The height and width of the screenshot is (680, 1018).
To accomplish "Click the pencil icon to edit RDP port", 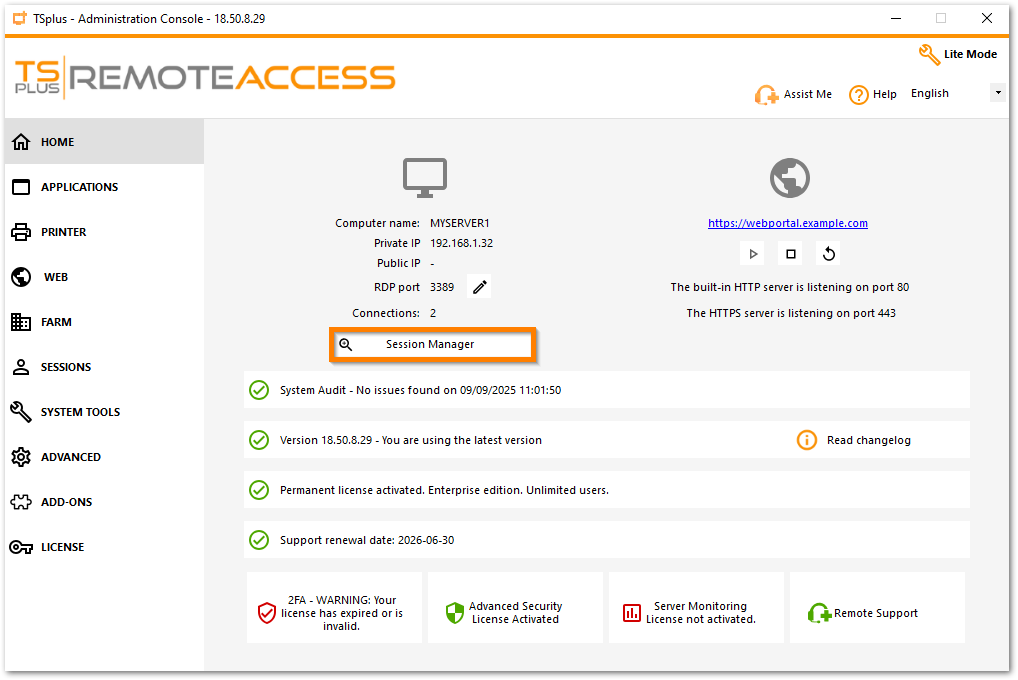I will (480, 287).
